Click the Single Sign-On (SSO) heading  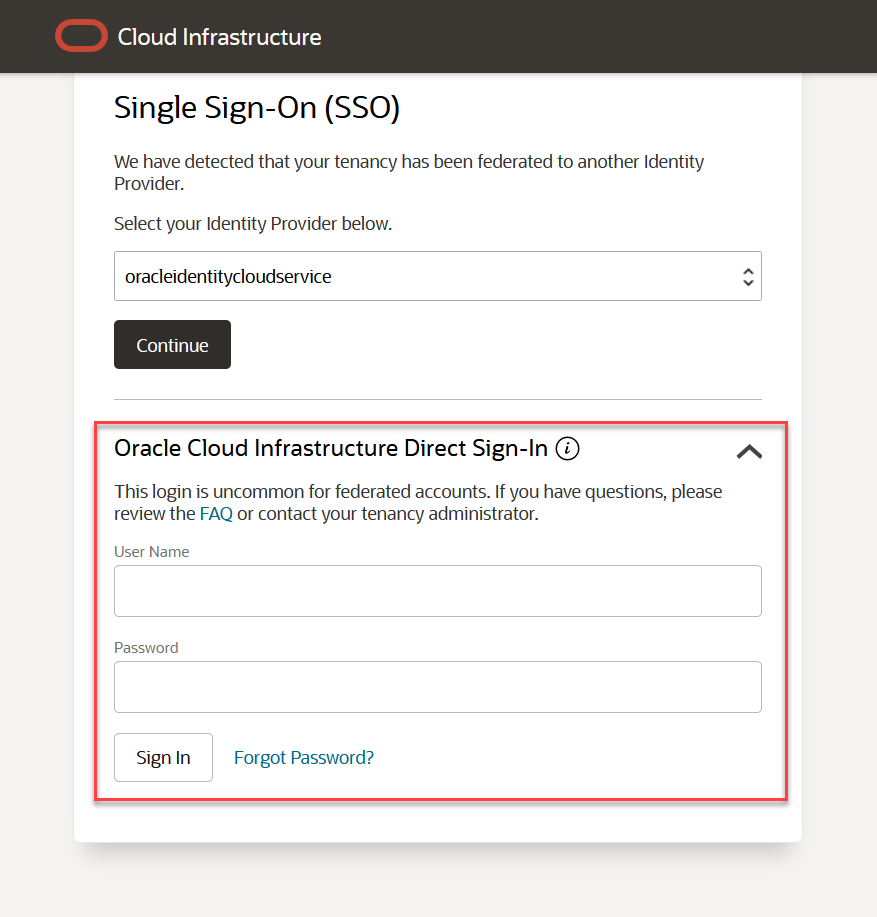coord(257,108)
